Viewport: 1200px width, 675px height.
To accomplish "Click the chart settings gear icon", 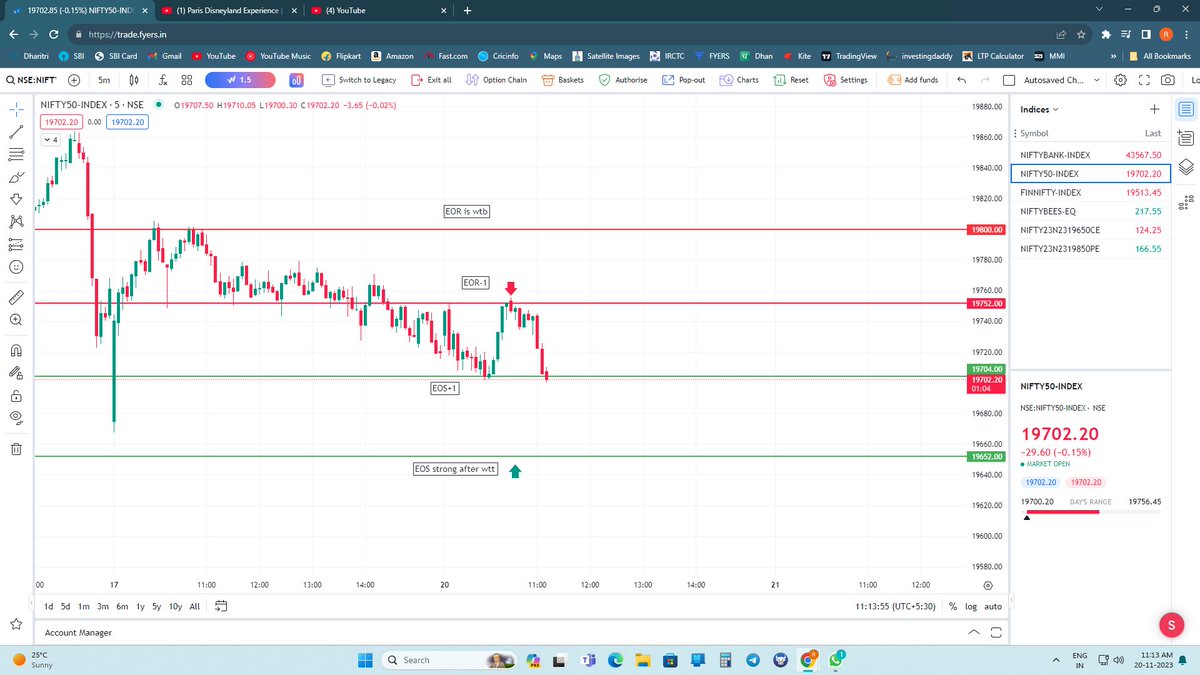I will tap(1121, 80).
